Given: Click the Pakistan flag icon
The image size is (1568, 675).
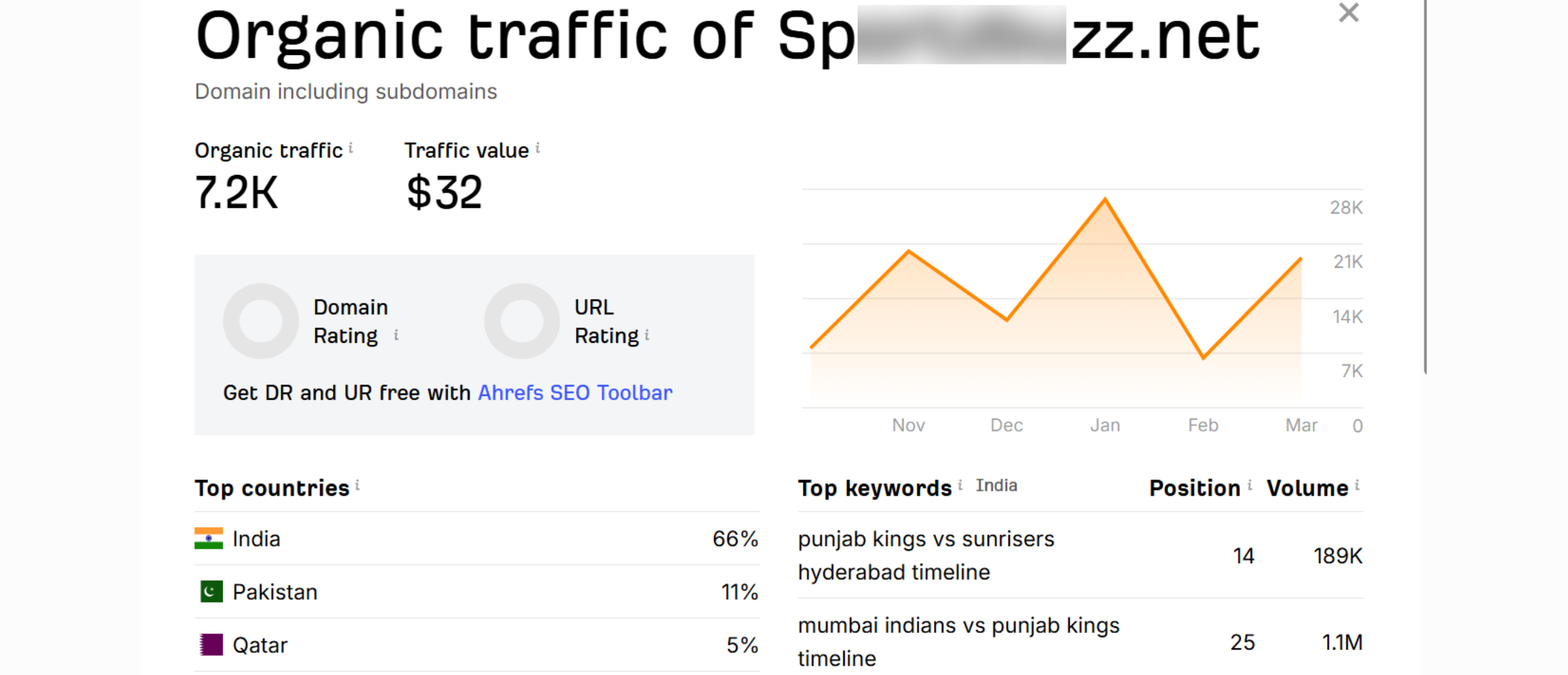Looking at the screenshot, I should coord(211,591).
